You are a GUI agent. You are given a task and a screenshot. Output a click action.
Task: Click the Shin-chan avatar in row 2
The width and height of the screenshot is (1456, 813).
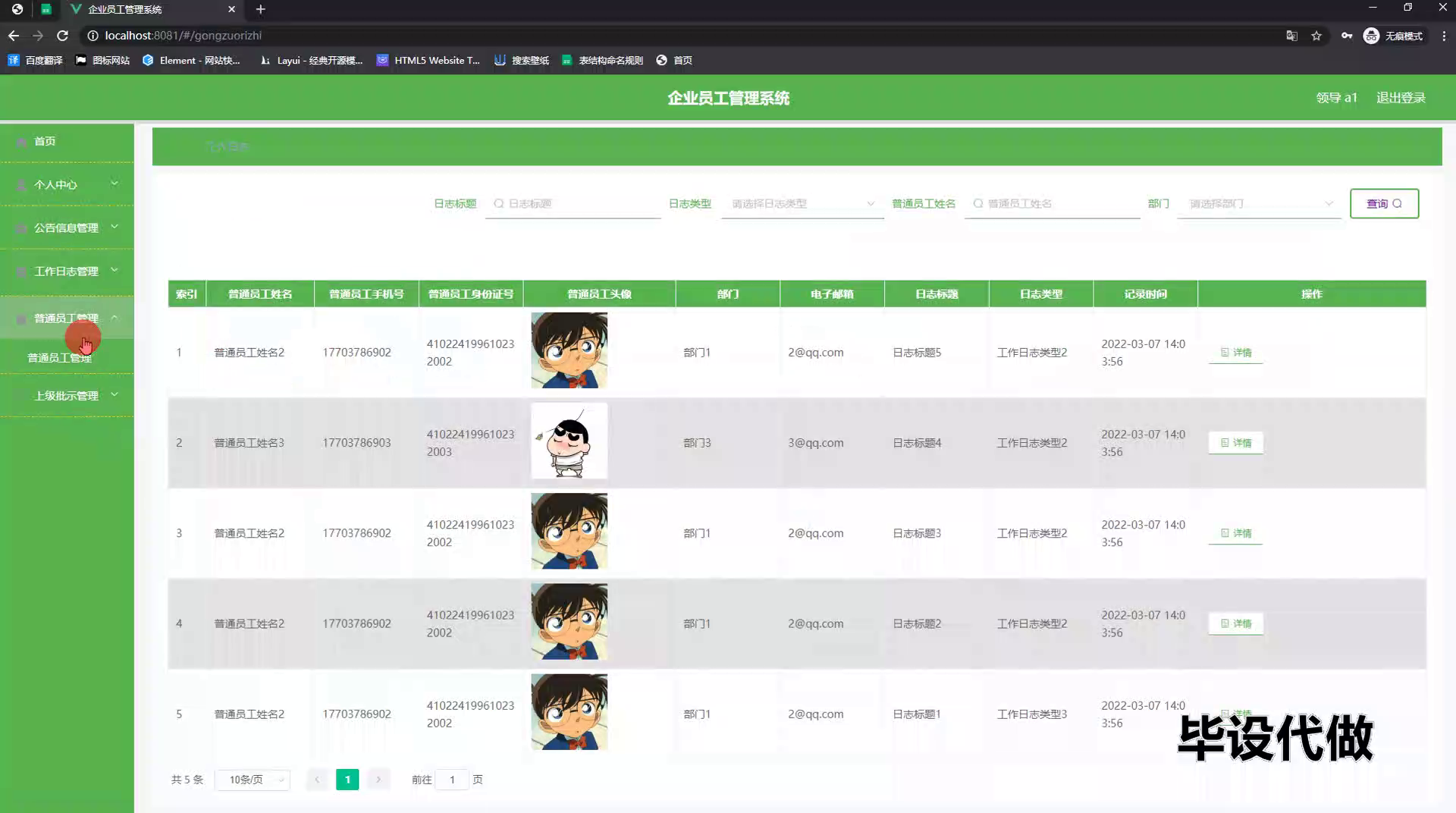pyautogui.click(x=570, y=441)
